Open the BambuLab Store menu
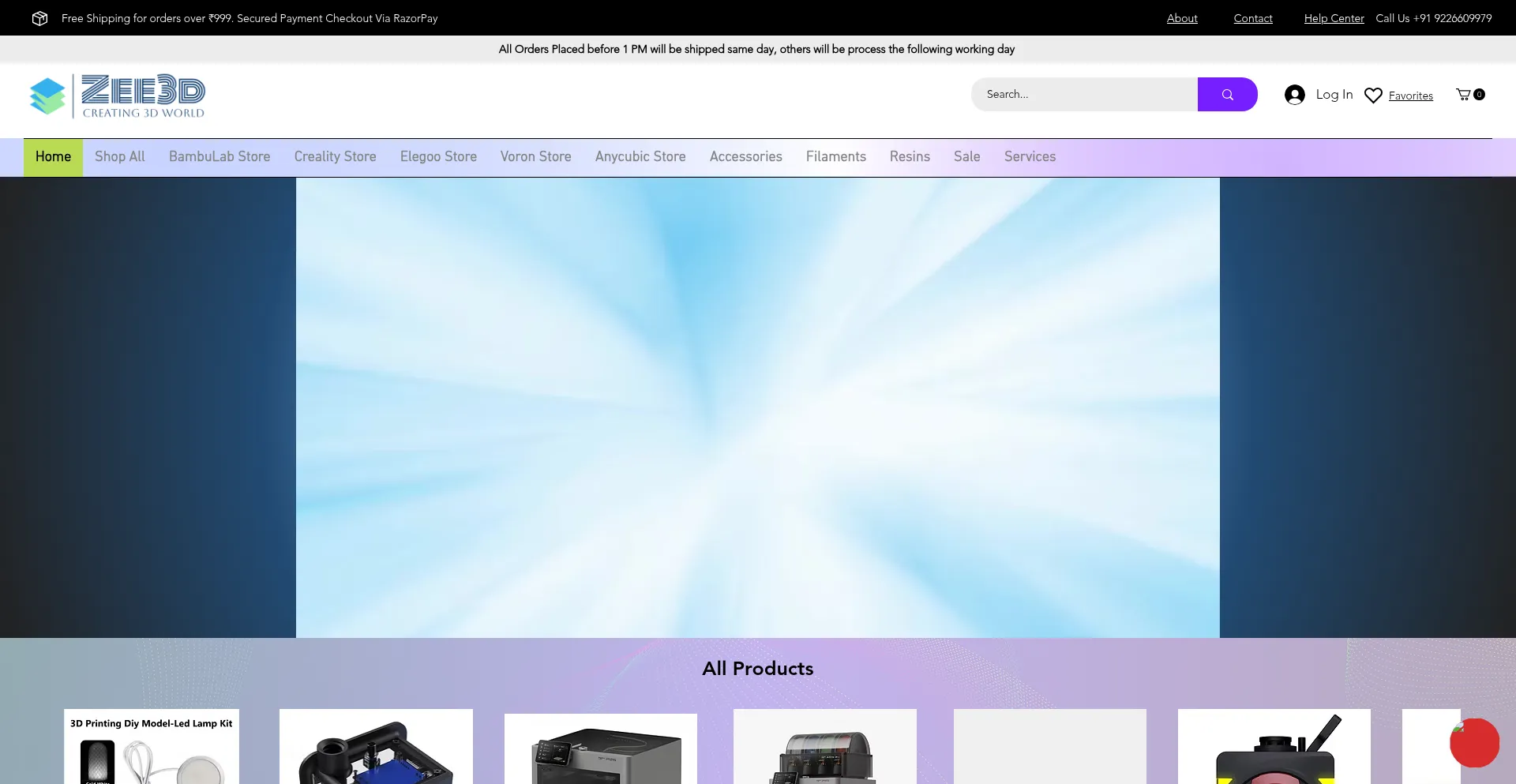Image resolution: width=1516 pixels, height=784 pixels. (220, 157)
